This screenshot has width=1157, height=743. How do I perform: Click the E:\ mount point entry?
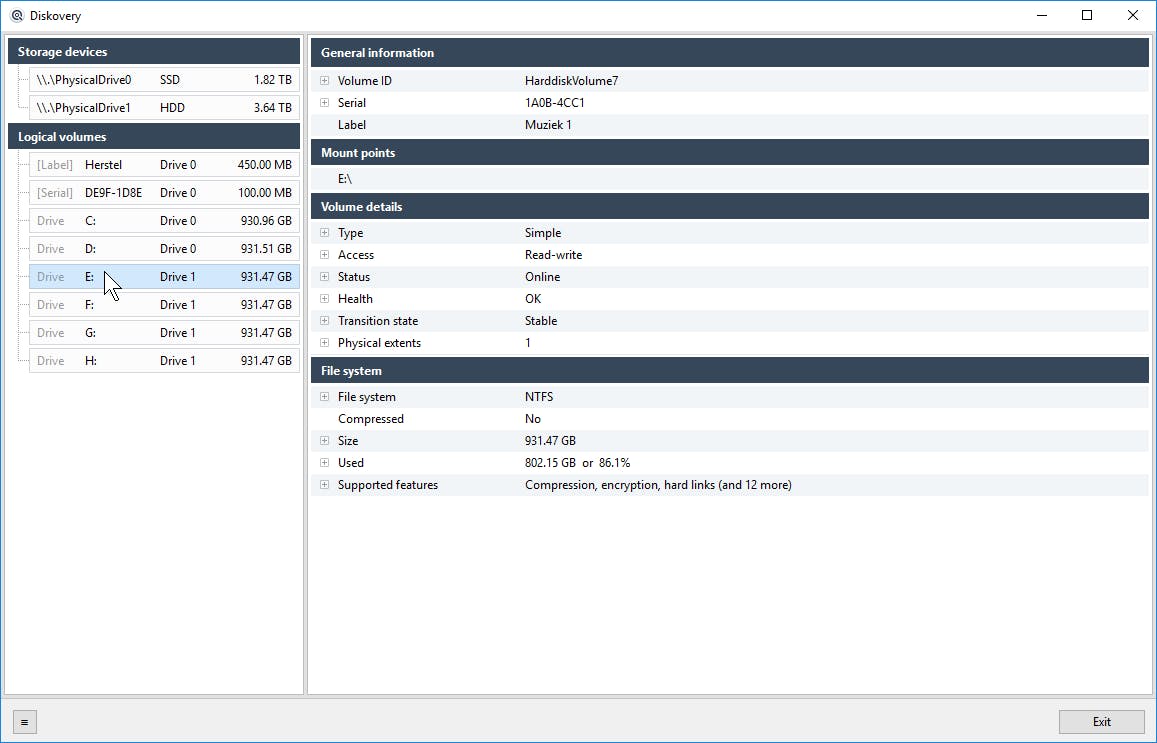pos(345,179)
